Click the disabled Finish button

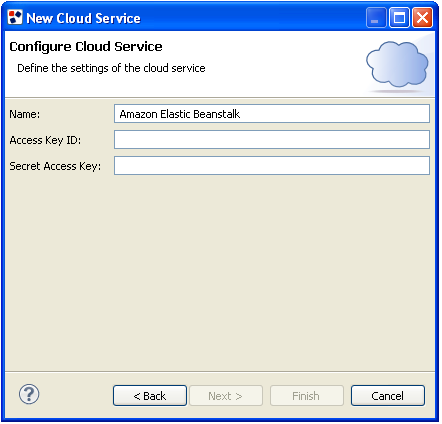click(306, 396)
